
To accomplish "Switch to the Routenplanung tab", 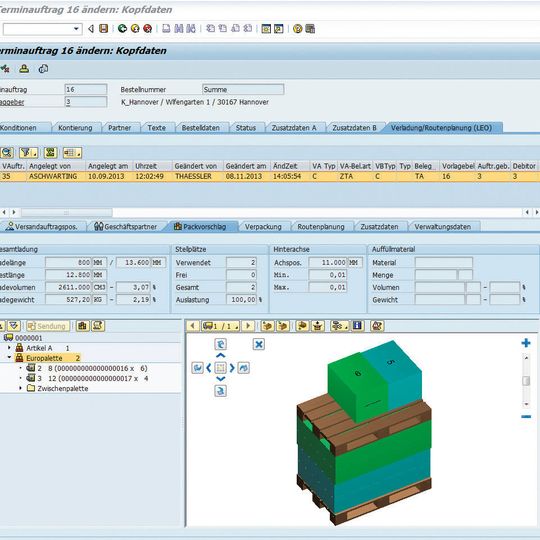I will click(x=321, y=227).
